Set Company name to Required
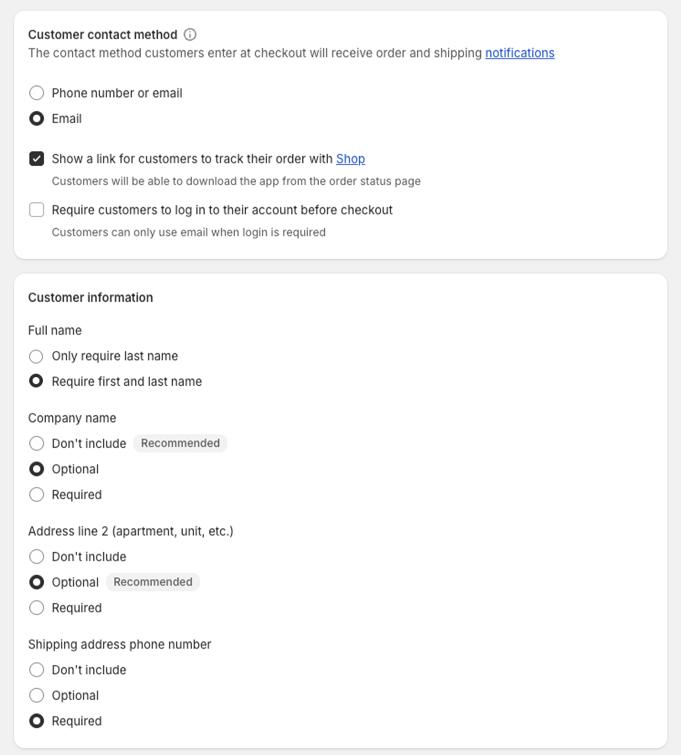This screenshot has width=681, height=755. [x=37, y=495]
